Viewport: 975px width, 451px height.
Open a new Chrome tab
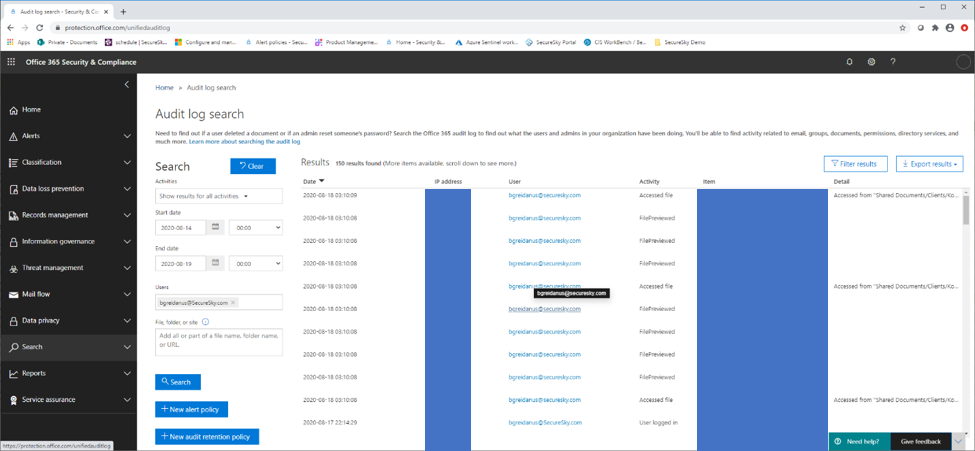pyautogui.click(x=123, y=11)
